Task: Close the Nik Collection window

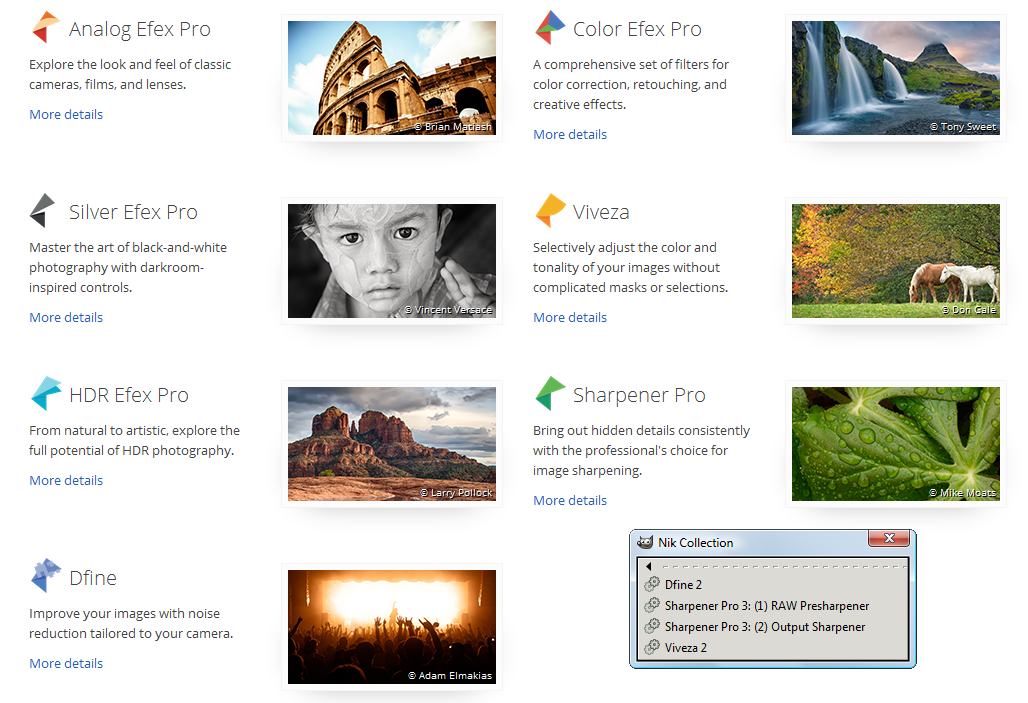Action: [889, 538]
